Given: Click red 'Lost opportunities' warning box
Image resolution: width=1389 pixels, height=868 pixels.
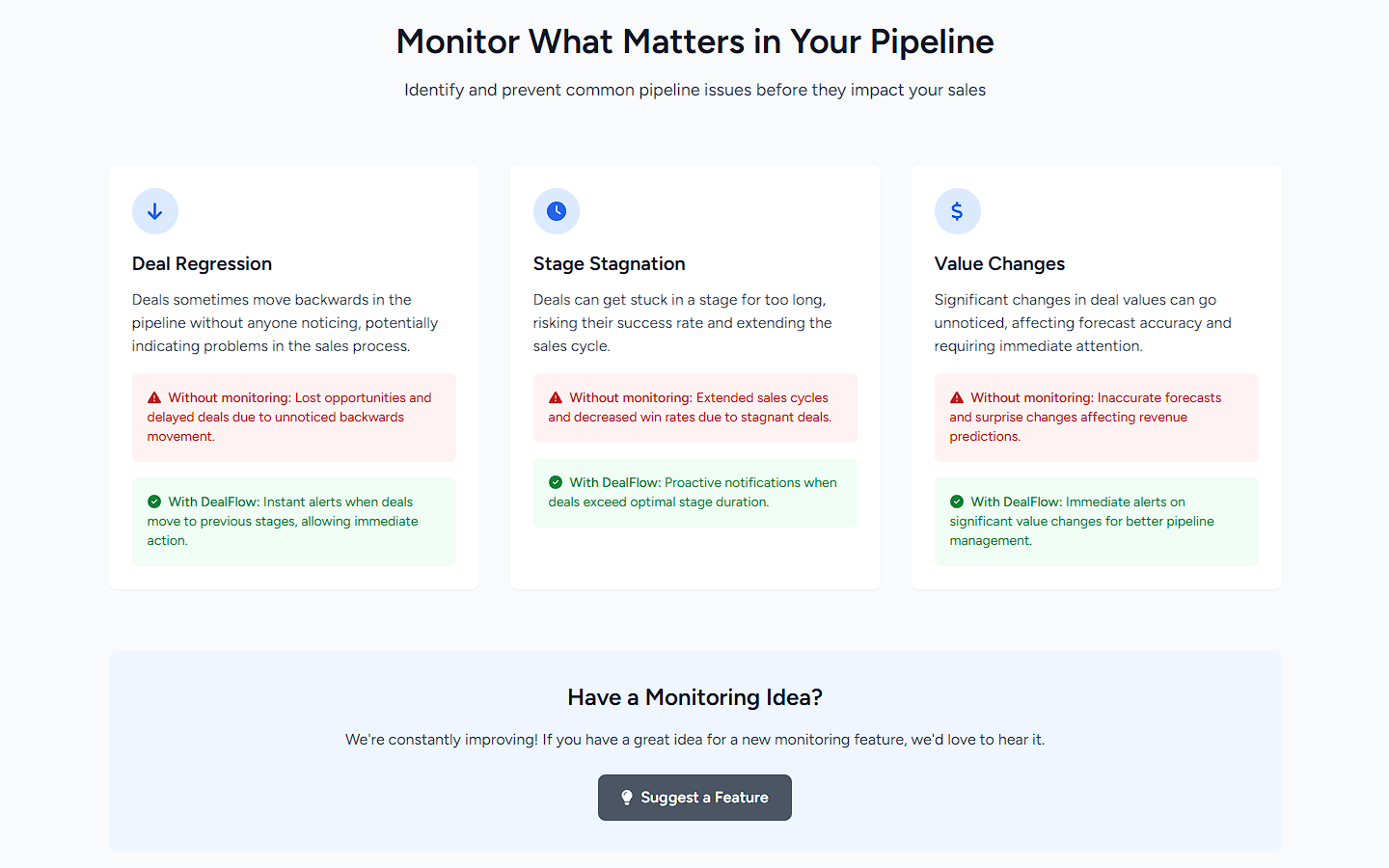Looking at the screenshot, I should point(294,418).
